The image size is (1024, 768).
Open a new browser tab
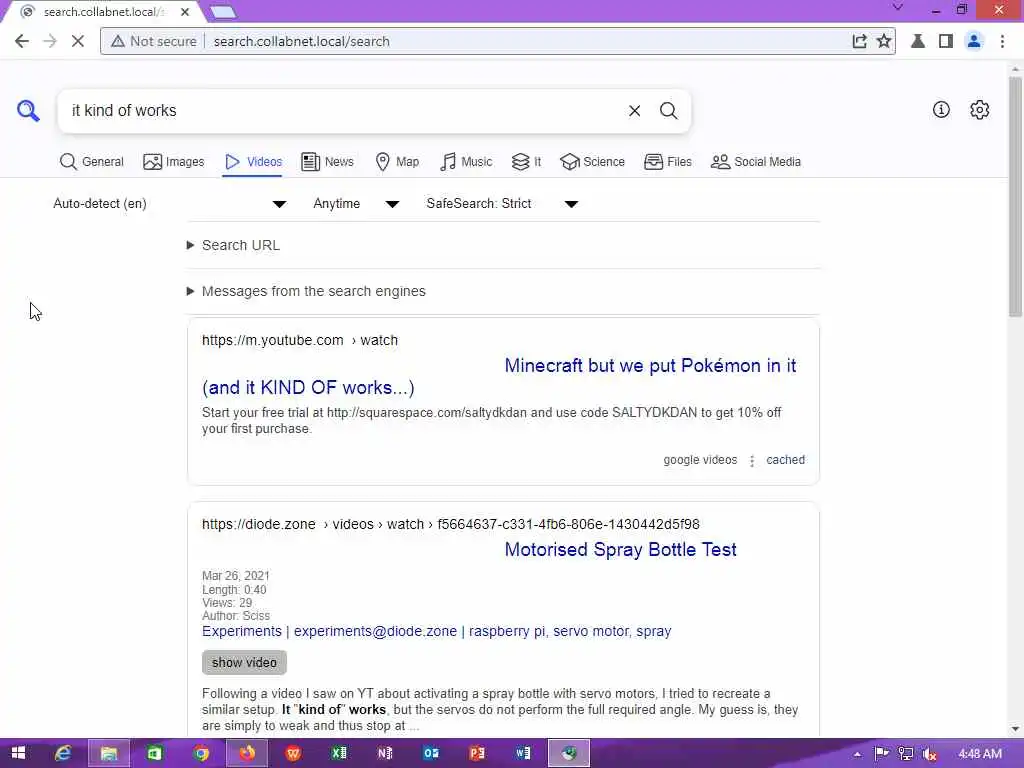click(x=223, y=12)
